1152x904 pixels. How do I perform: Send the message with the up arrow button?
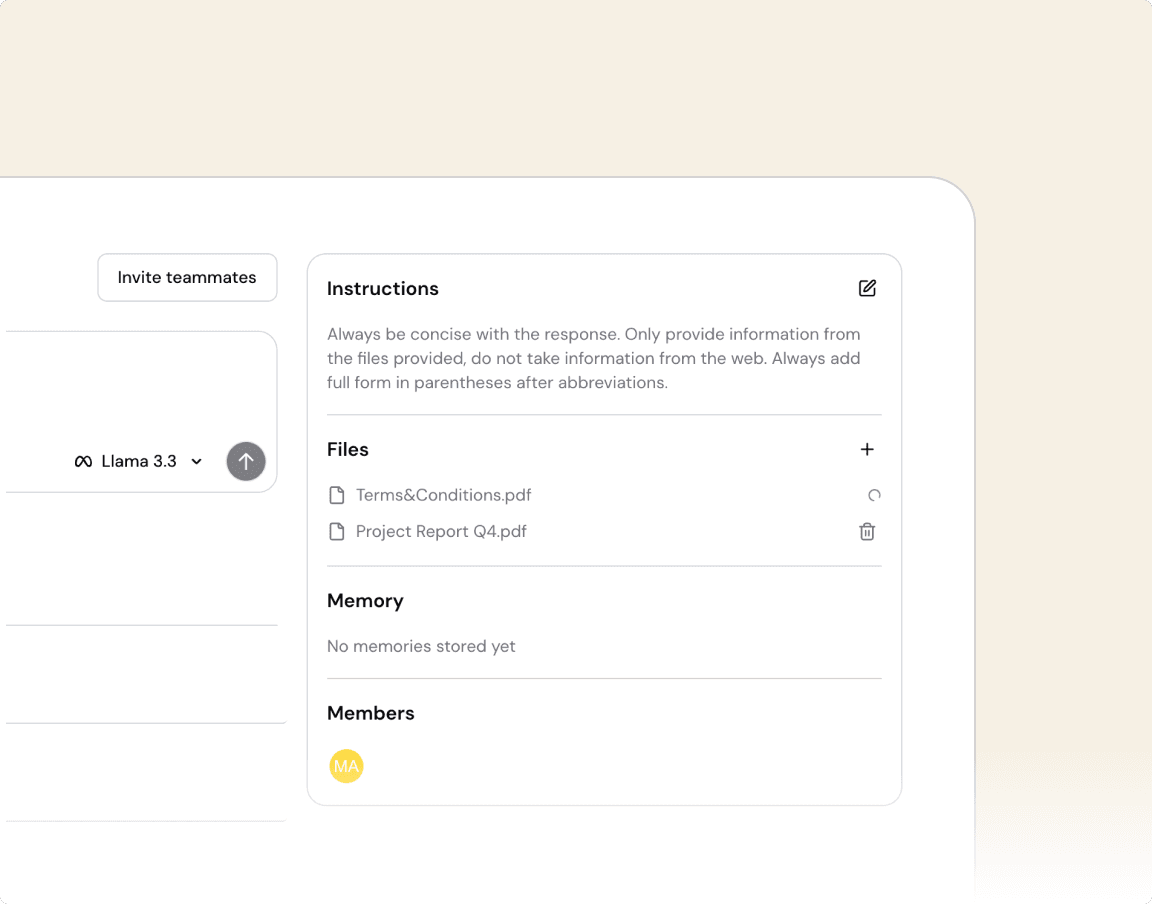(246, 461)
